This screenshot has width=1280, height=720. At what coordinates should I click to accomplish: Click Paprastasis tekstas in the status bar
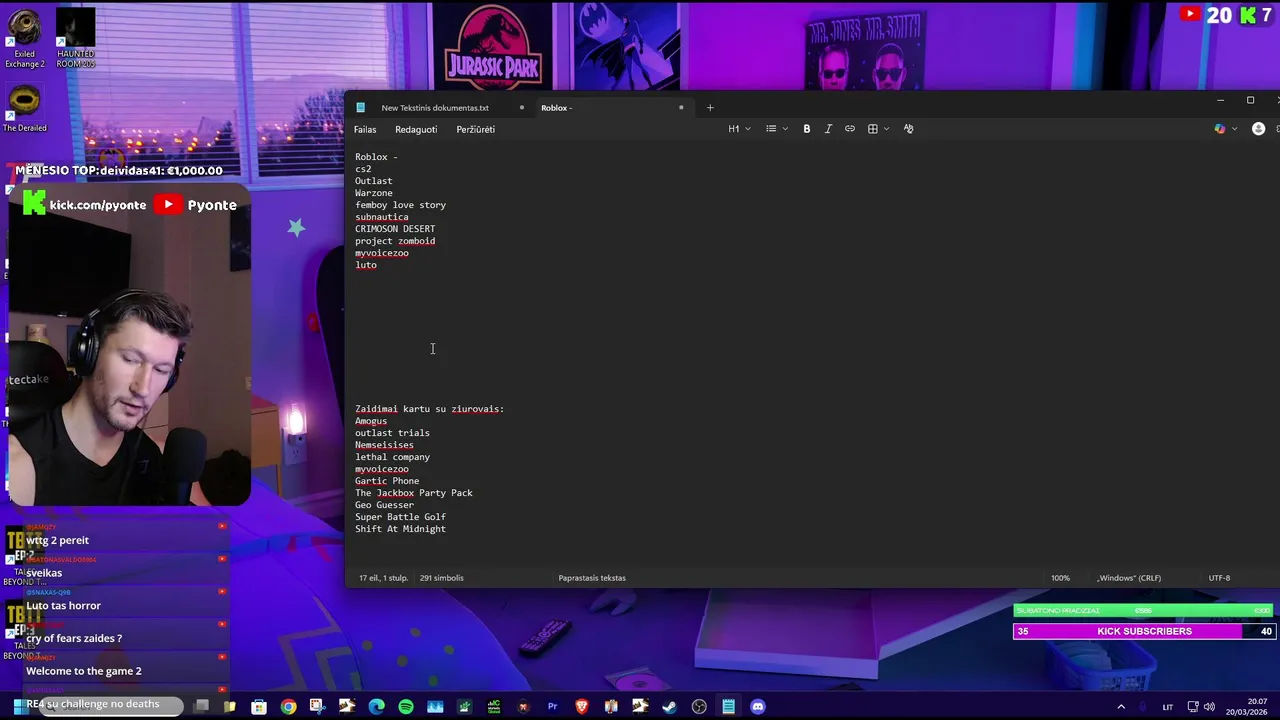592,578
